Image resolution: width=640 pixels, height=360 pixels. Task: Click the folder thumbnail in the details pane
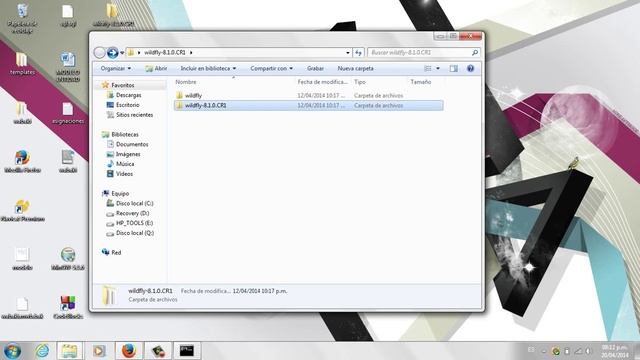(109, 296)
